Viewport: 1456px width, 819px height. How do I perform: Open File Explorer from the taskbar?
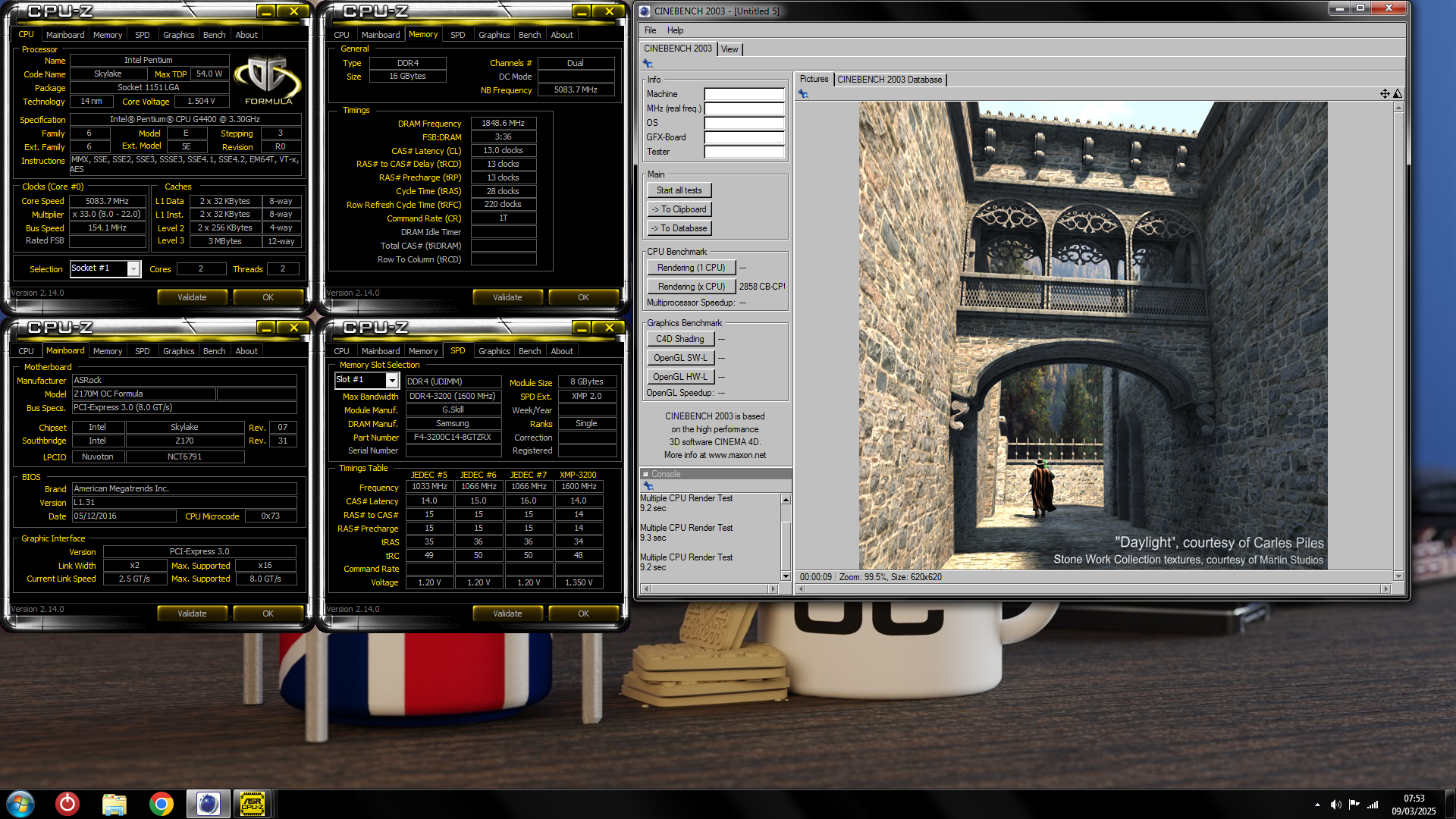[115, 804]
